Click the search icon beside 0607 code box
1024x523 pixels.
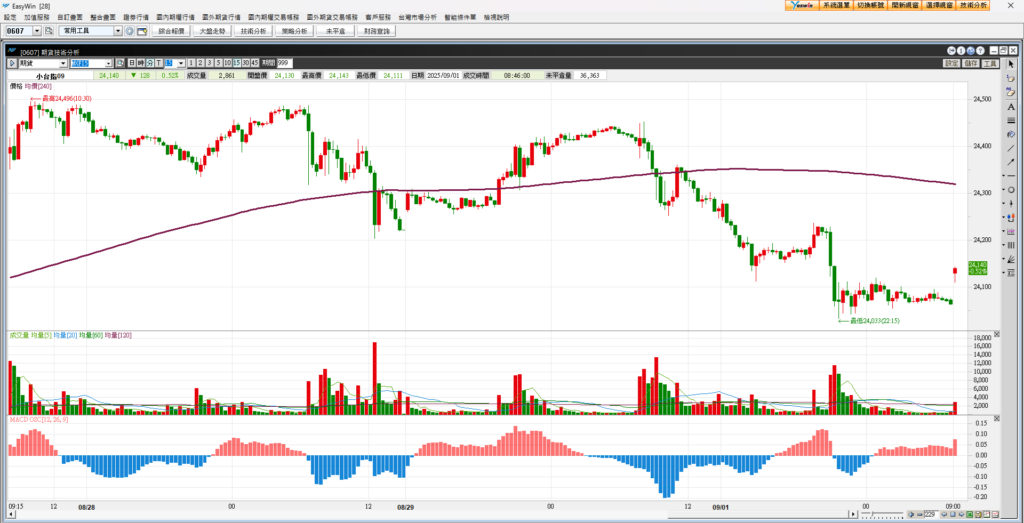[x=48, y=31]
